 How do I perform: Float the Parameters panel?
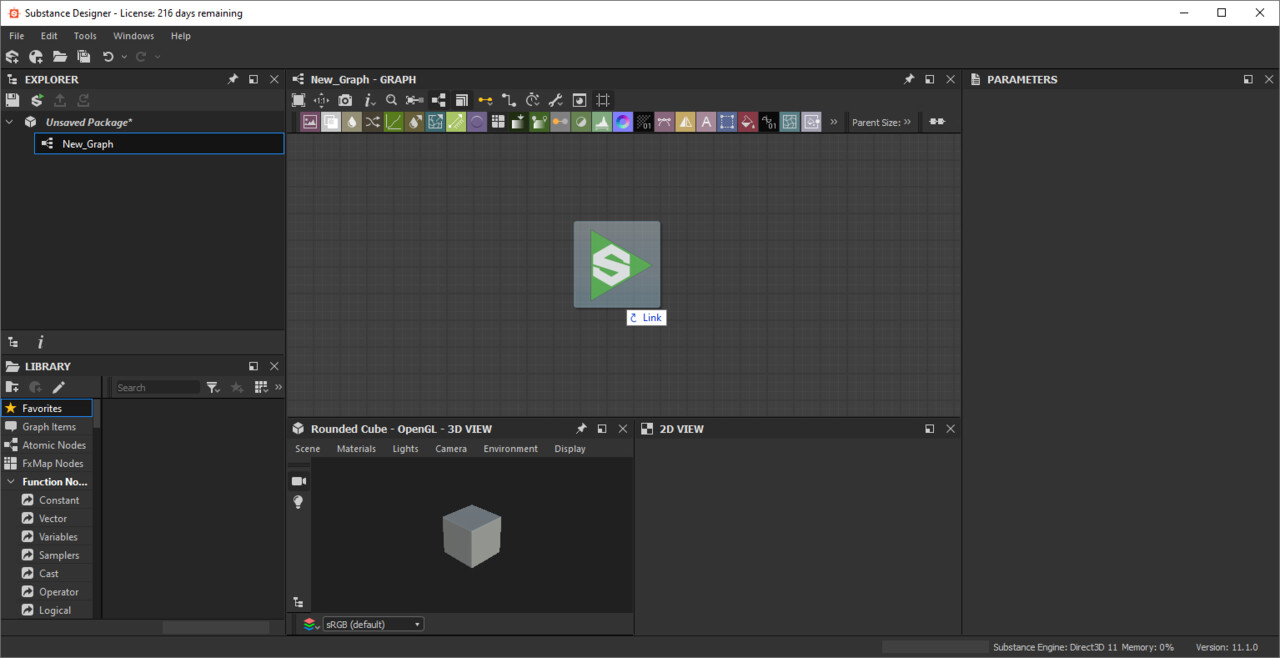click(x=1248, y=79)
